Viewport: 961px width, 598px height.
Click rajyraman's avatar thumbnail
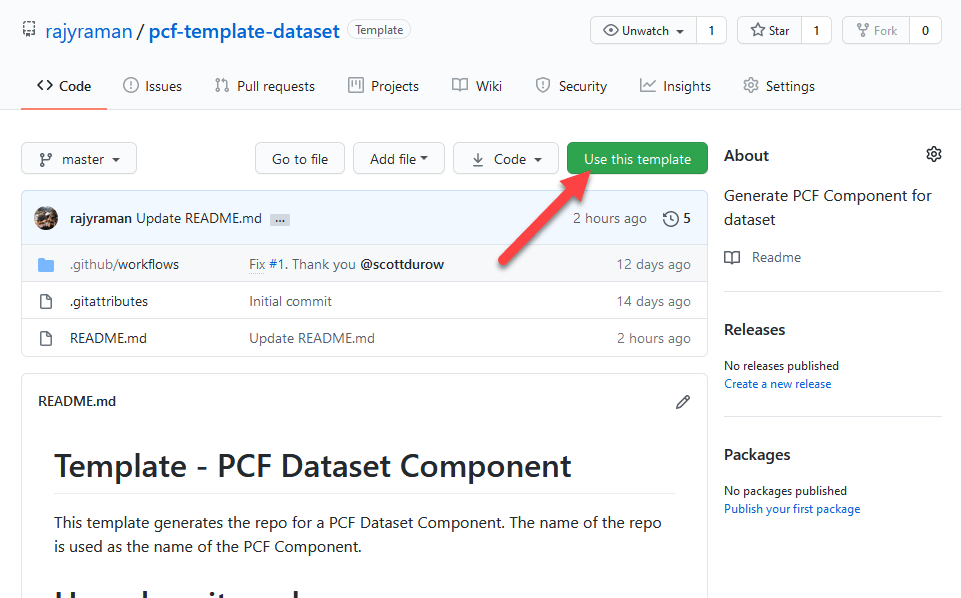pos(46,218)
